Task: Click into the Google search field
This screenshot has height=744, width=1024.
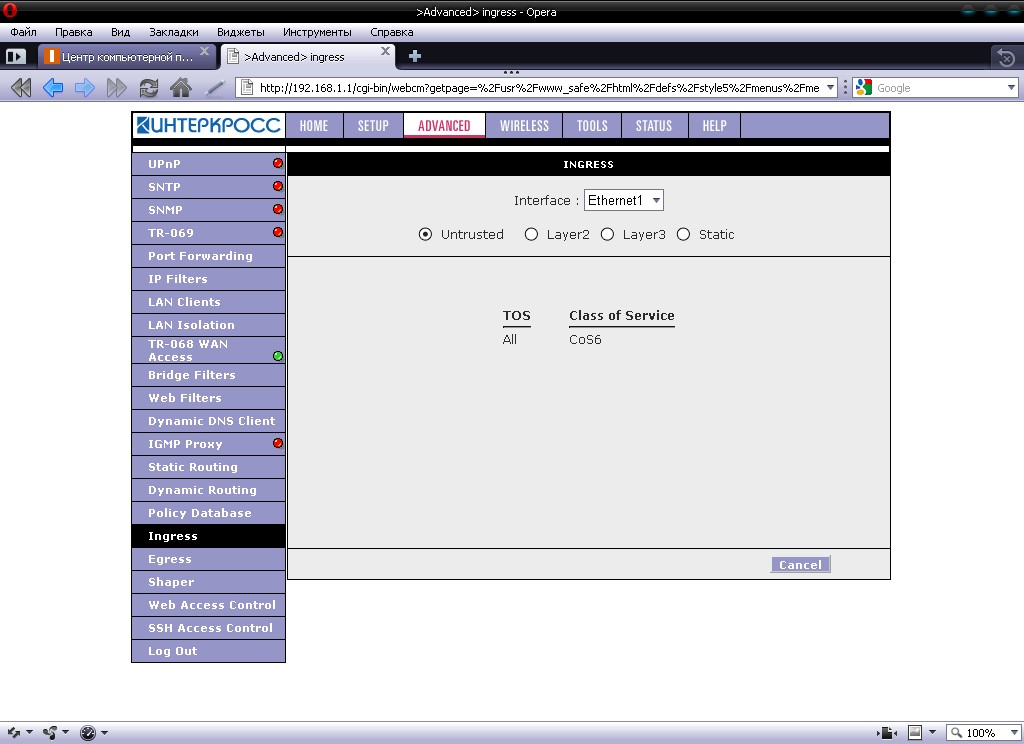Action: [x=938, y=88]
